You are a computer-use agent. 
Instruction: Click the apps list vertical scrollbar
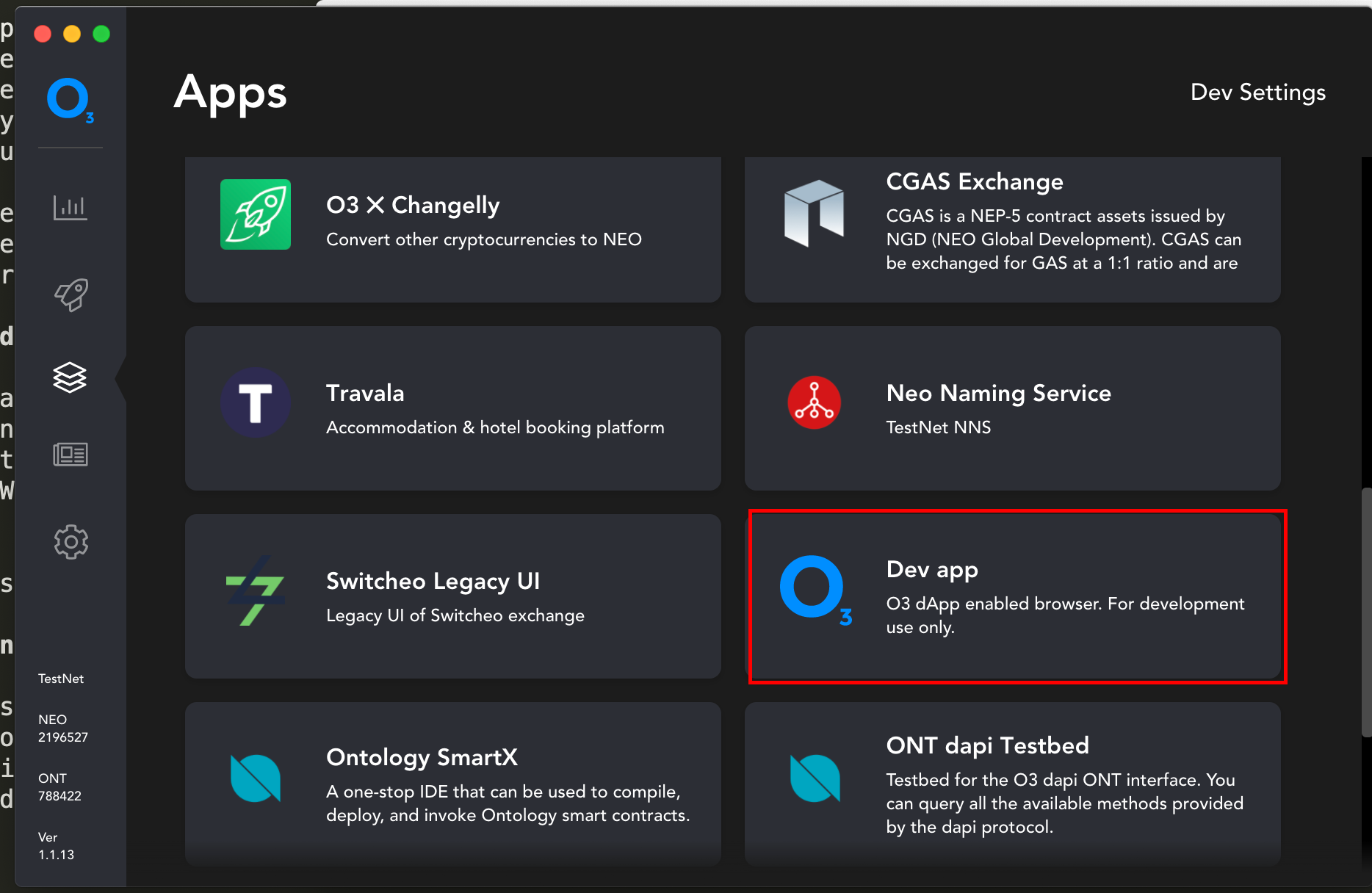[1366, 612]
